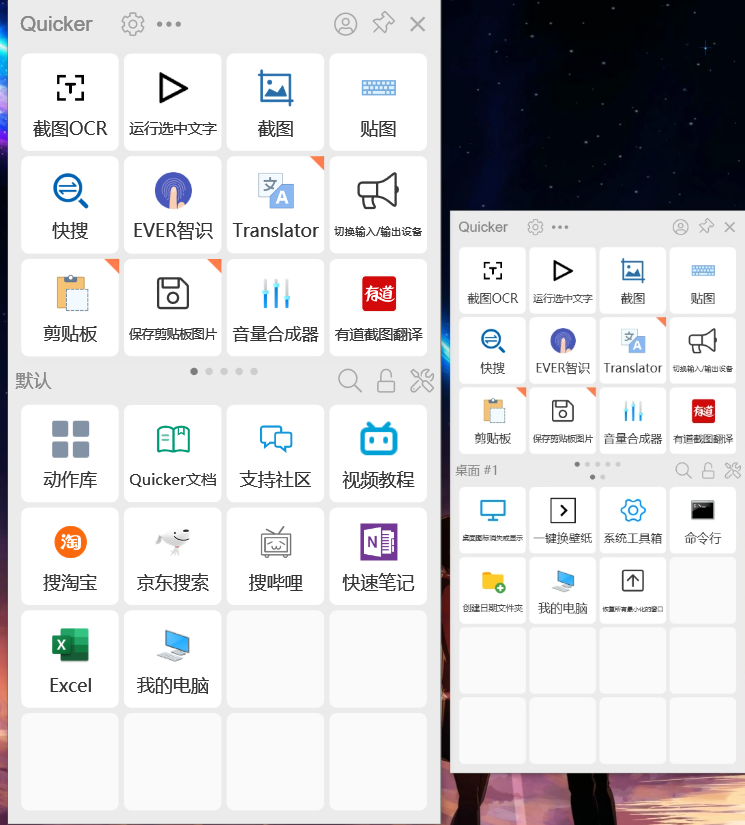Screen dimensions: 745x825
Task: Trigger 贴图 in the large Quicker panel
Action: tap(378, 102)
